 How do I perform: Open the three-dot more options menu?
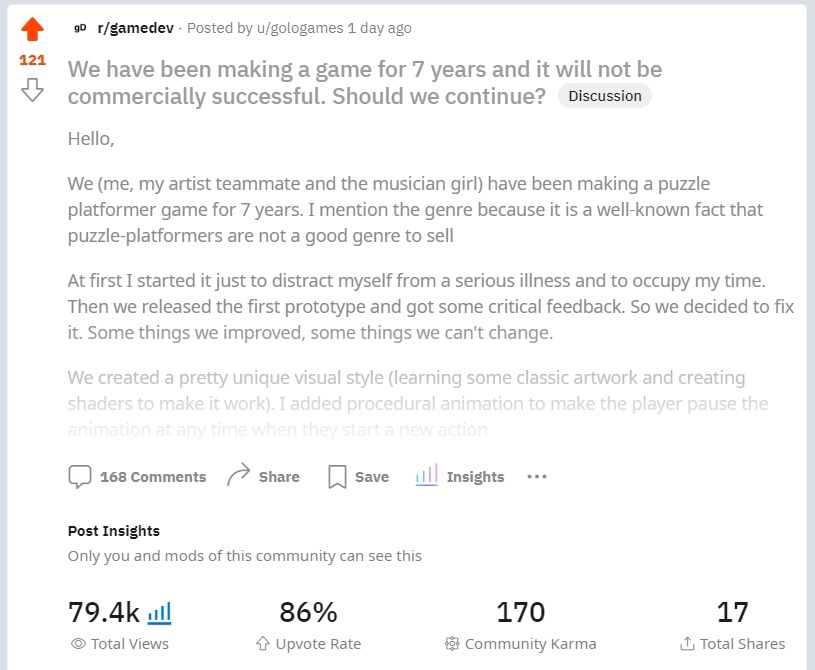[537, 477]
